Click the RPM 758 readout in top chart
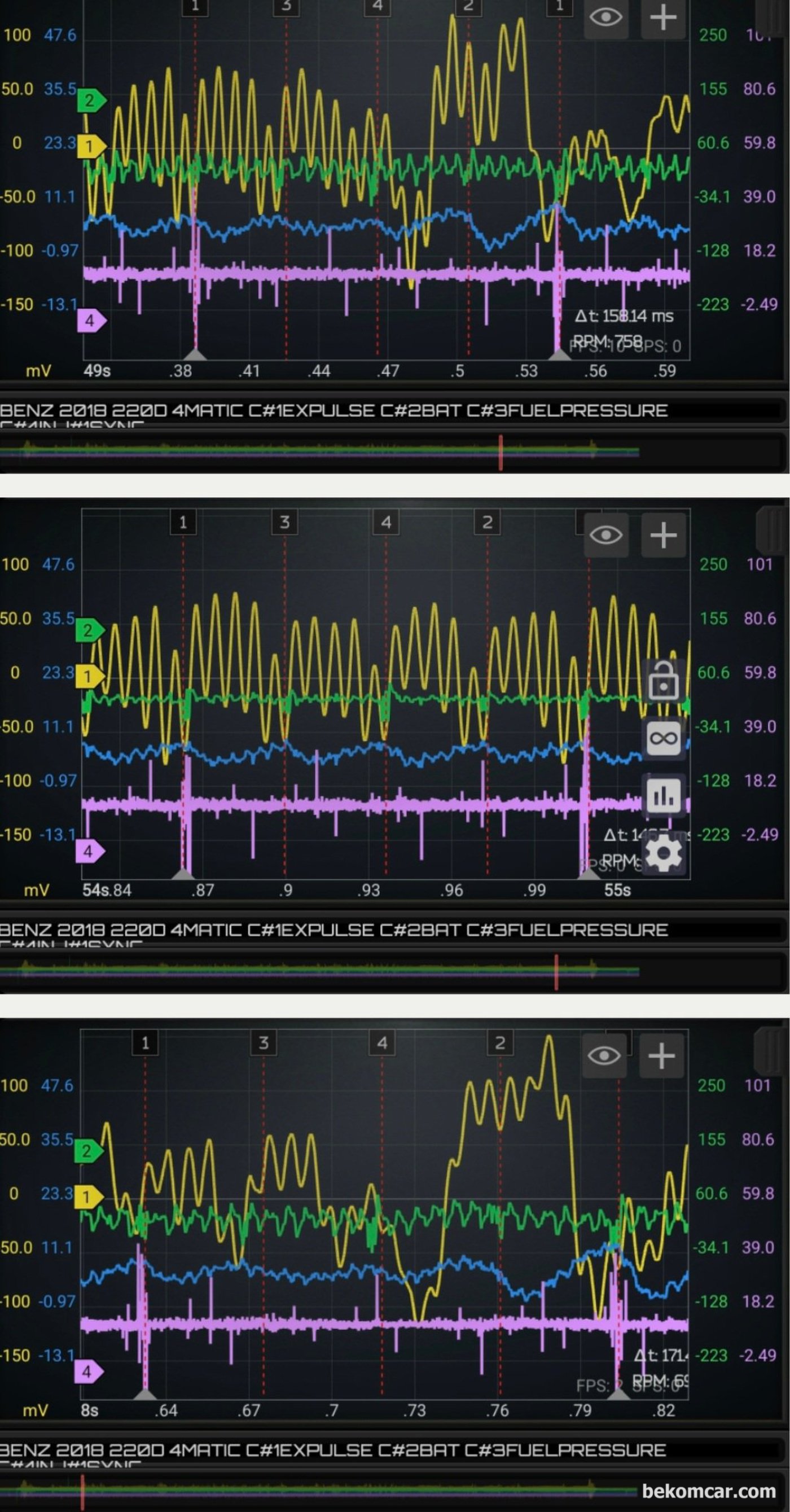The height and width of the screenshot is (1512, 790). click(x=608, y=341)
